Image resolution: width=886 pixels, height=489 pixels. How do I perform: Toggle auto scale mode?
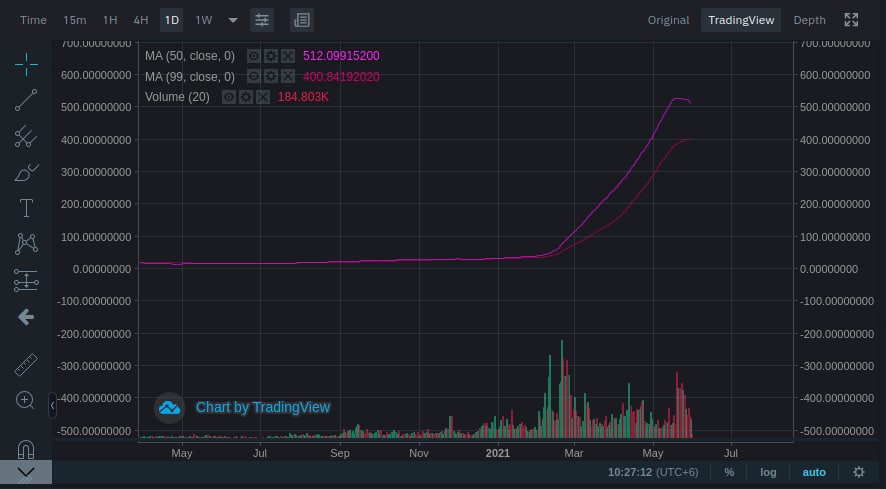pyautogui.click(x=814, y=472)
